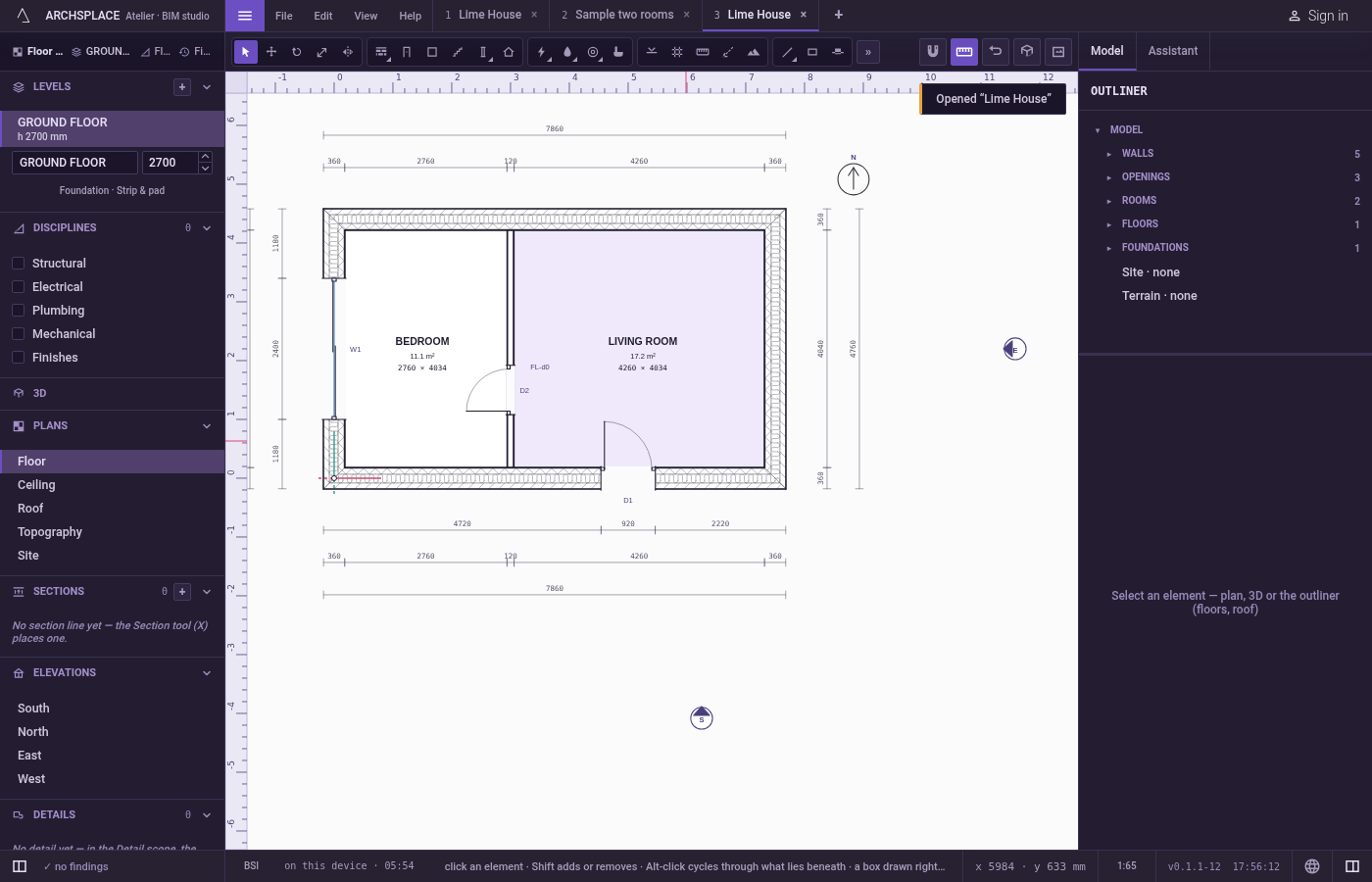
Task: Enable the Plumbing discipline checkbox
Action: (x=18, y=310)
